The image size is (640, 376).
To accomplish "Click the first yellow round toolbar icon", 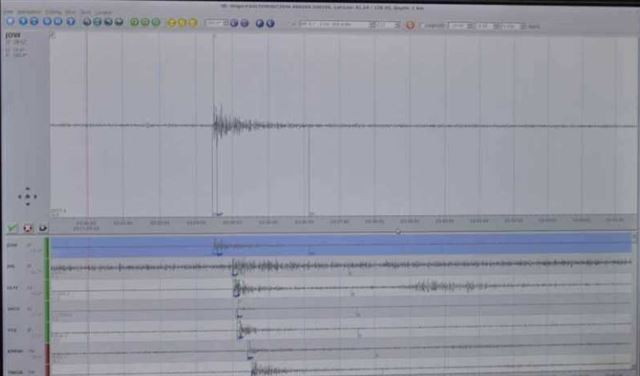I will pyautogui.click(x=172, y=22).
